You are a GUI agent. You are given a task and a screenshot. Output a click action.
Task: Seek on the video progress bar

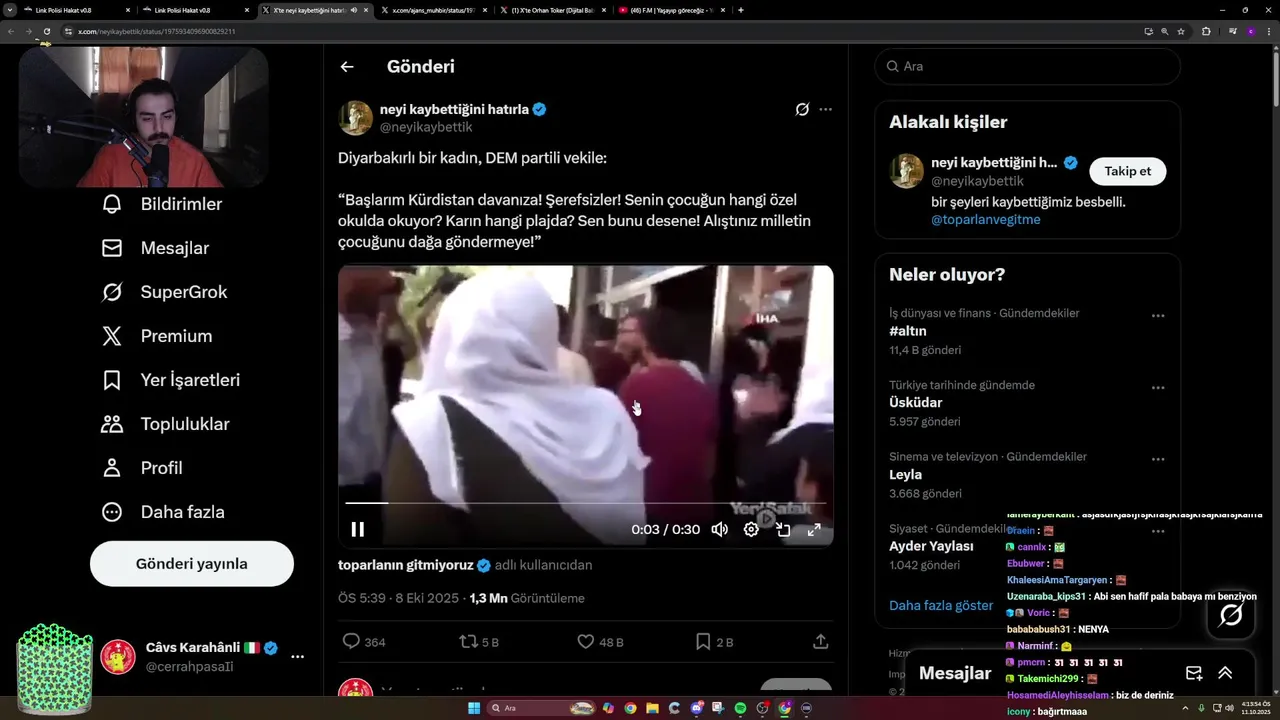[586, 503]
